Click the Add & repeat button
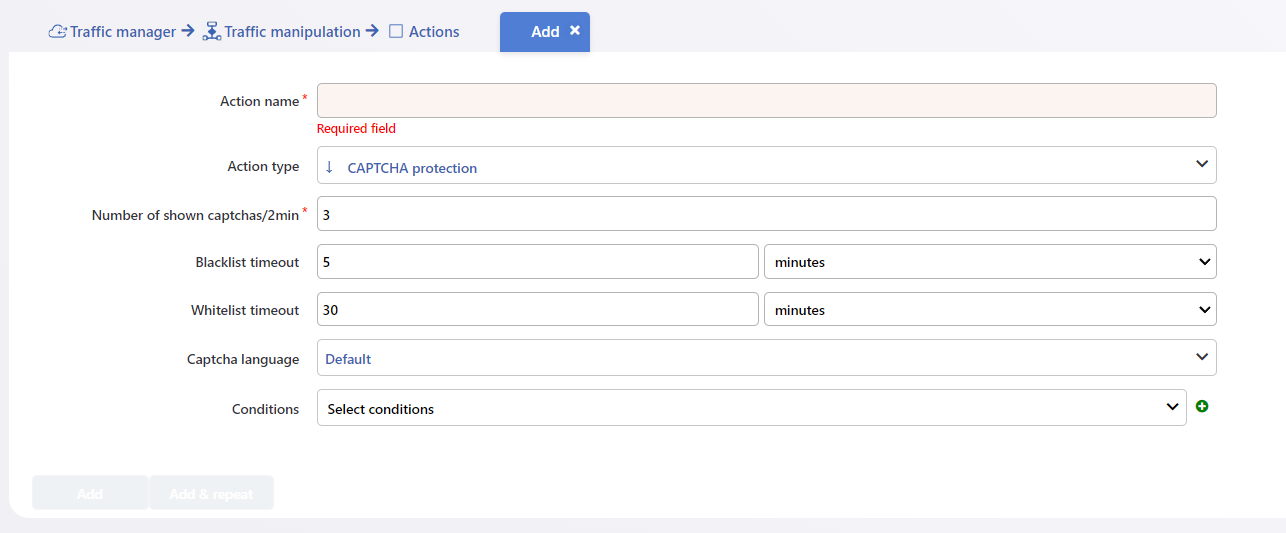 211,493
